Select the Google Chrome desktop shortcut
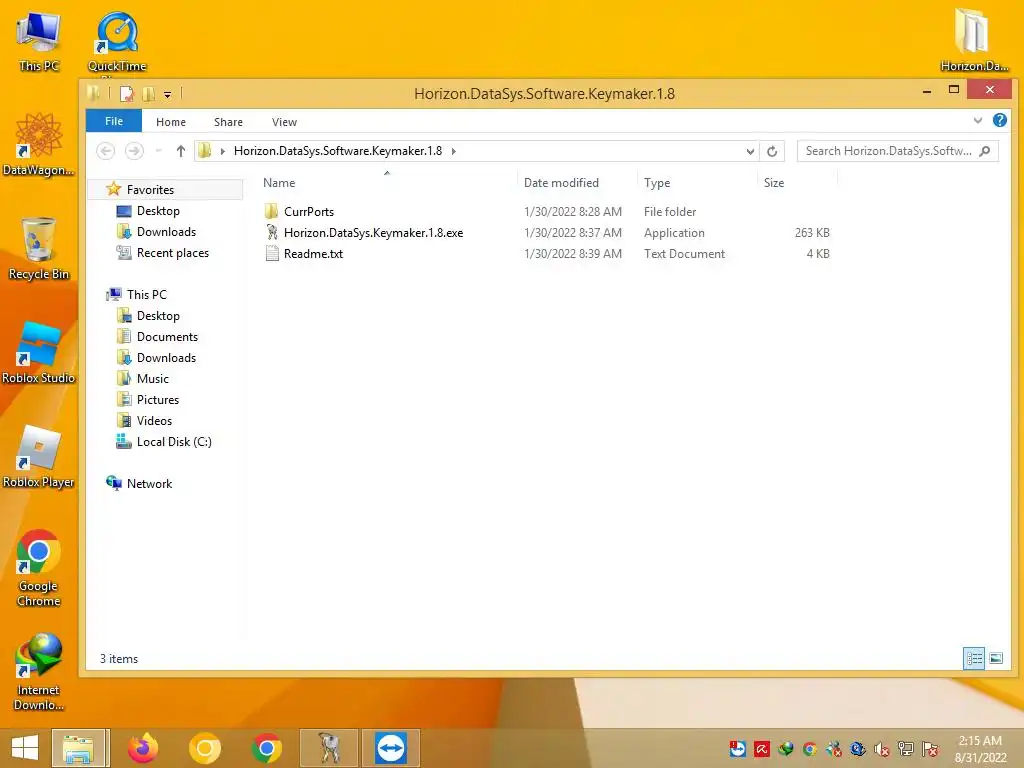 pyautogui.click(x=39, y=568)
